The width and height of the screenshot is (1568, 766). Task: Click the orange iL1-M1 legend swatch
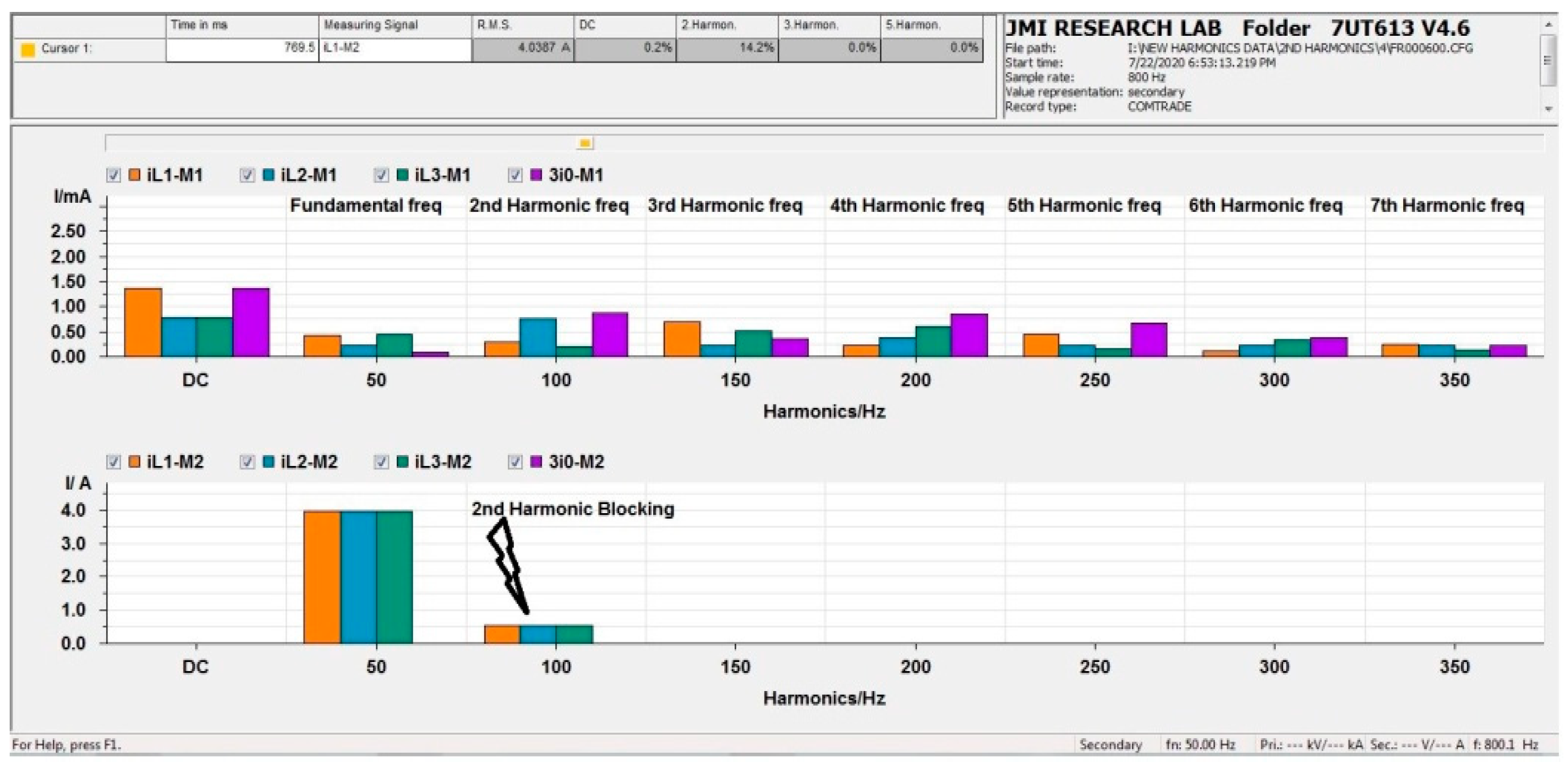pyautogui.click(x=135, y=175)
